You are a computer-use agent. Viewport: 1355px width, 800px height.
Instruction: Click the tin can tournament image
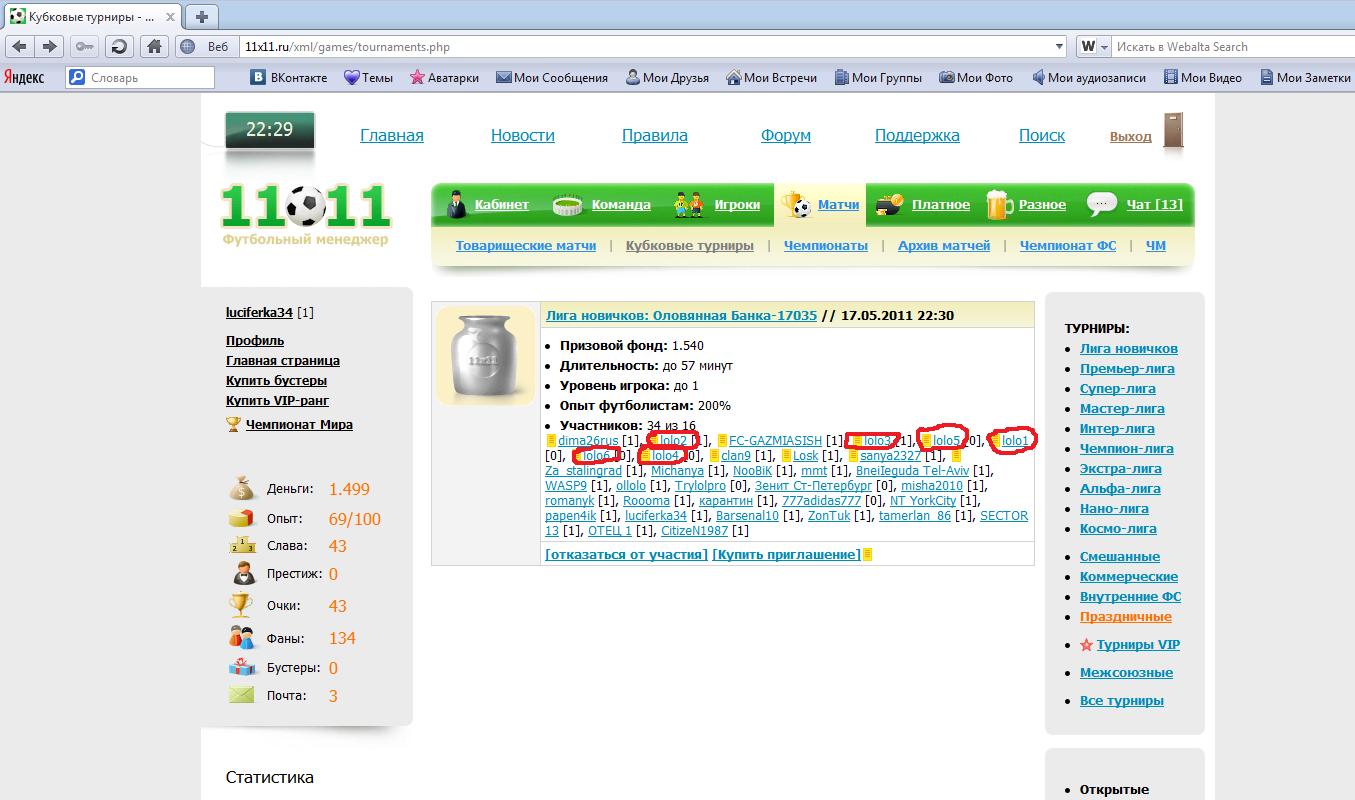click(486, 355)
